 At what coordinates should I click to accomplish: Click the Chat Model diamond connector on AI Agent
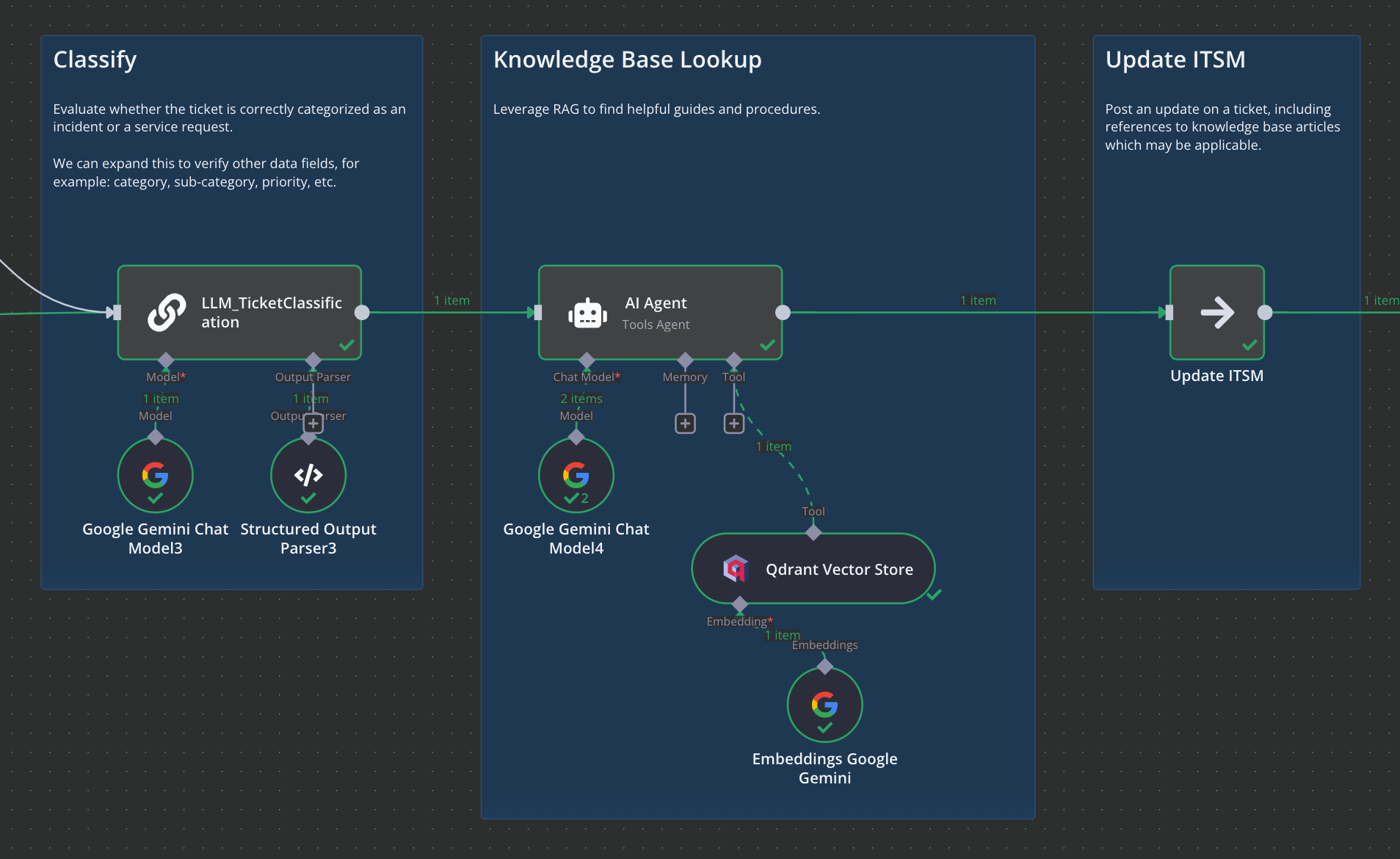tap(587, 360)
